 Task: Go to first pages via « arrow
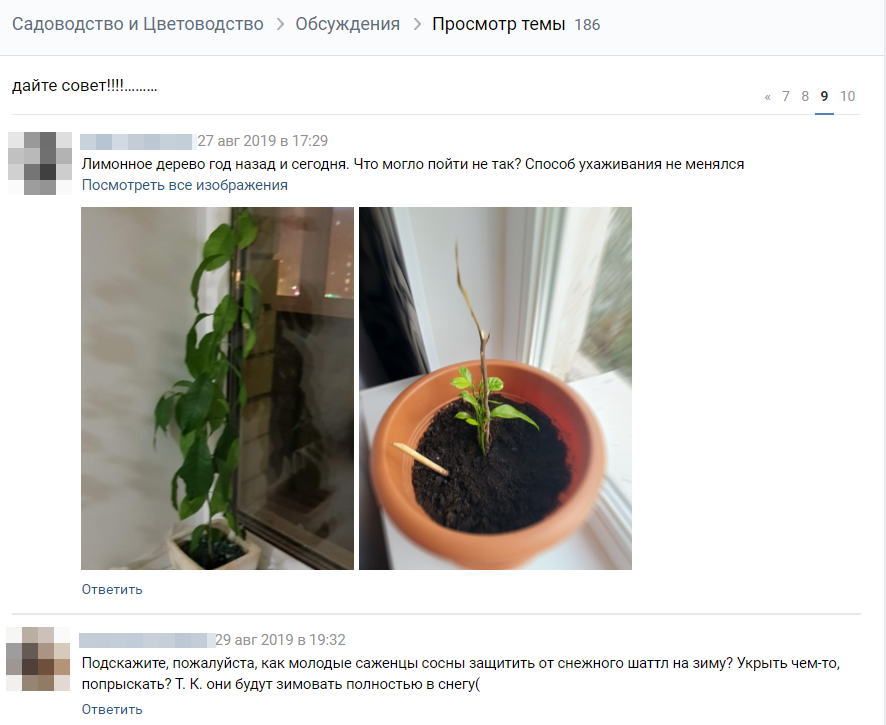pyautogui.click(x=767, y=97)
